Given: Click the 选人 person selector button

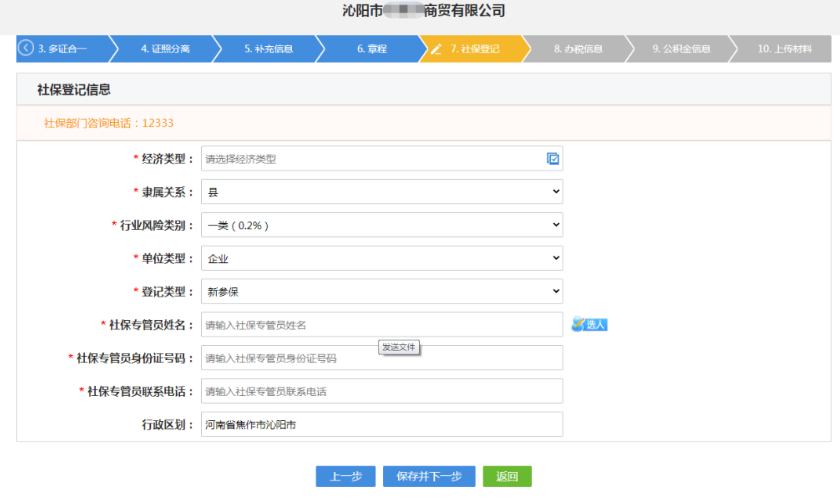Looking at the screenshot, I should coord(590,324).
